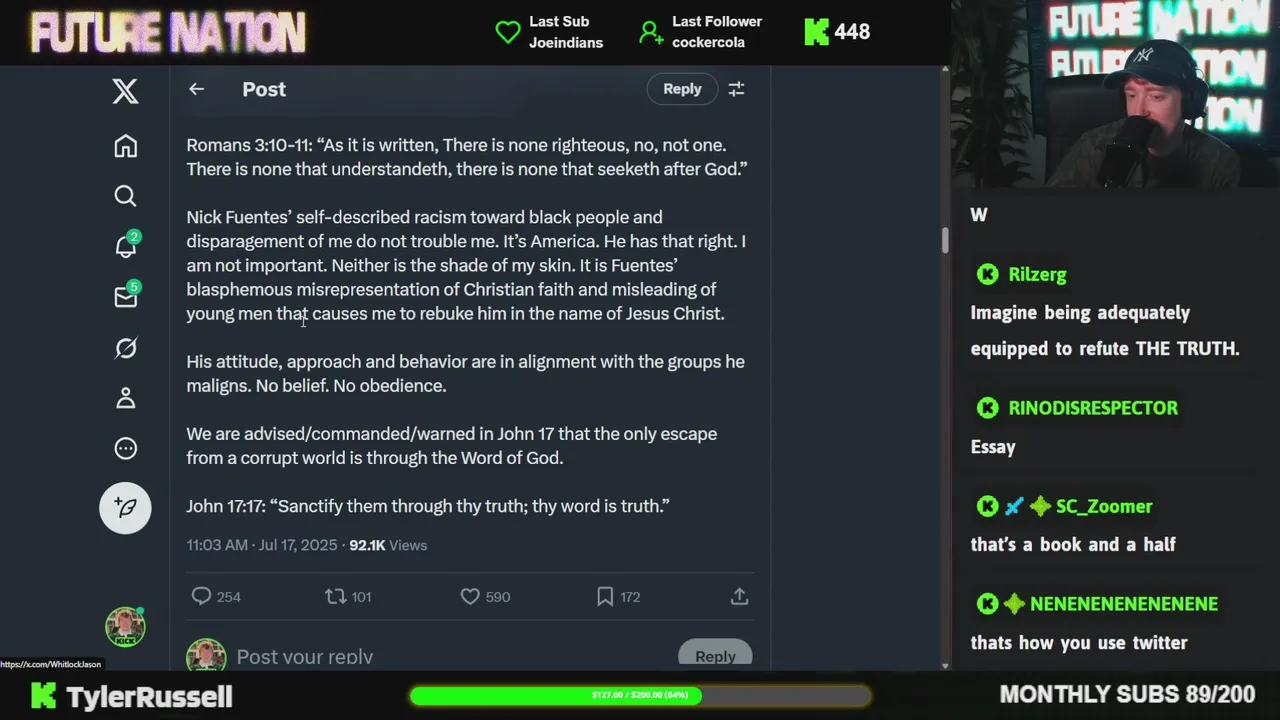Open the X logo home icon
The image size is (1280, 720).
coord(125,92)
